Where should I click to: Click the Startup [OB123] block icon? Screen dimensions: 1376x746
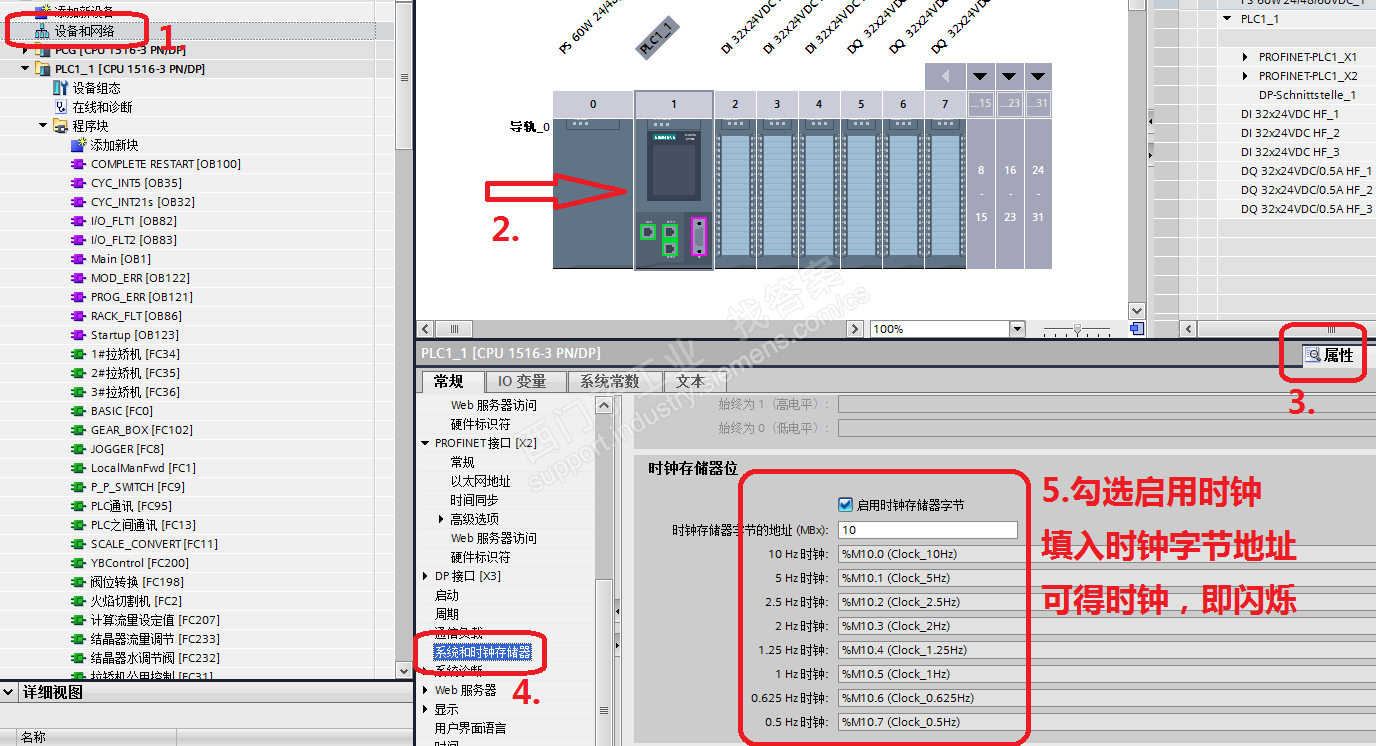pyautogui.click(x=78, y=335)
